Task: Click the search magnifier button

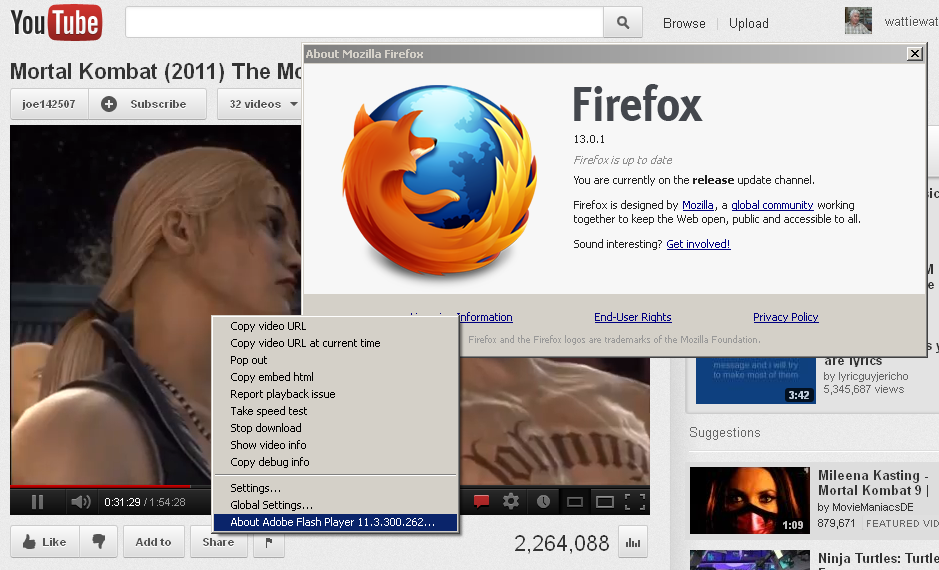Action: (623, 23)
